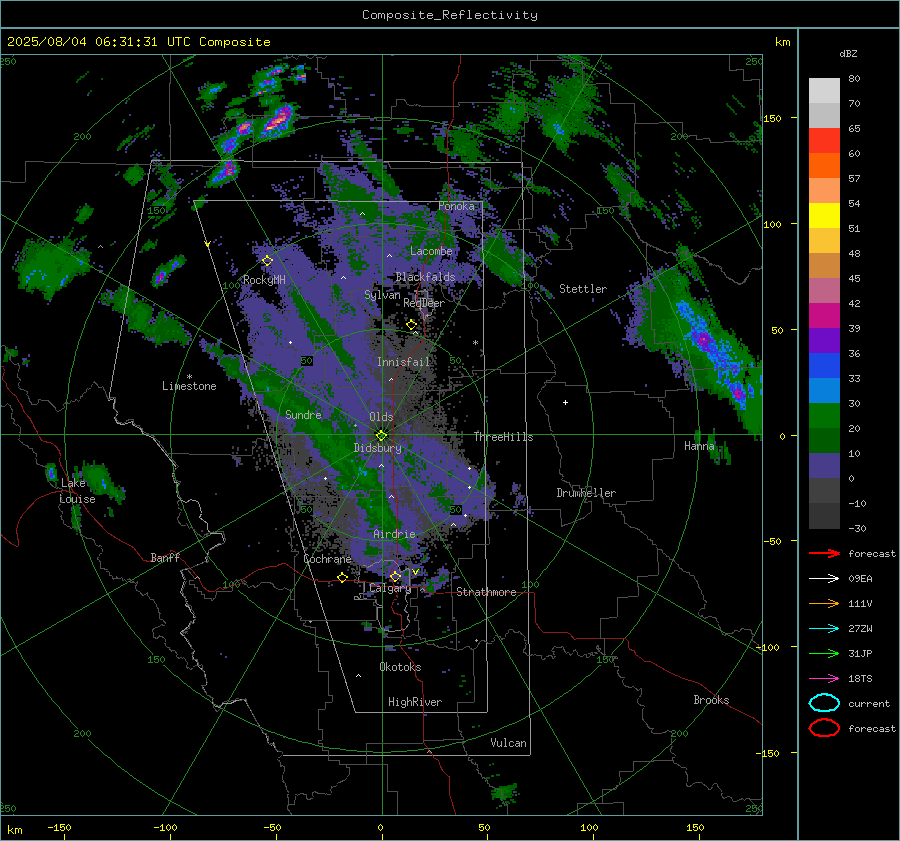Image resolution: width=900 pixels, height=841 pixels.
Task: Click the Strathmore city label
Action: click(x=486, y=592)
